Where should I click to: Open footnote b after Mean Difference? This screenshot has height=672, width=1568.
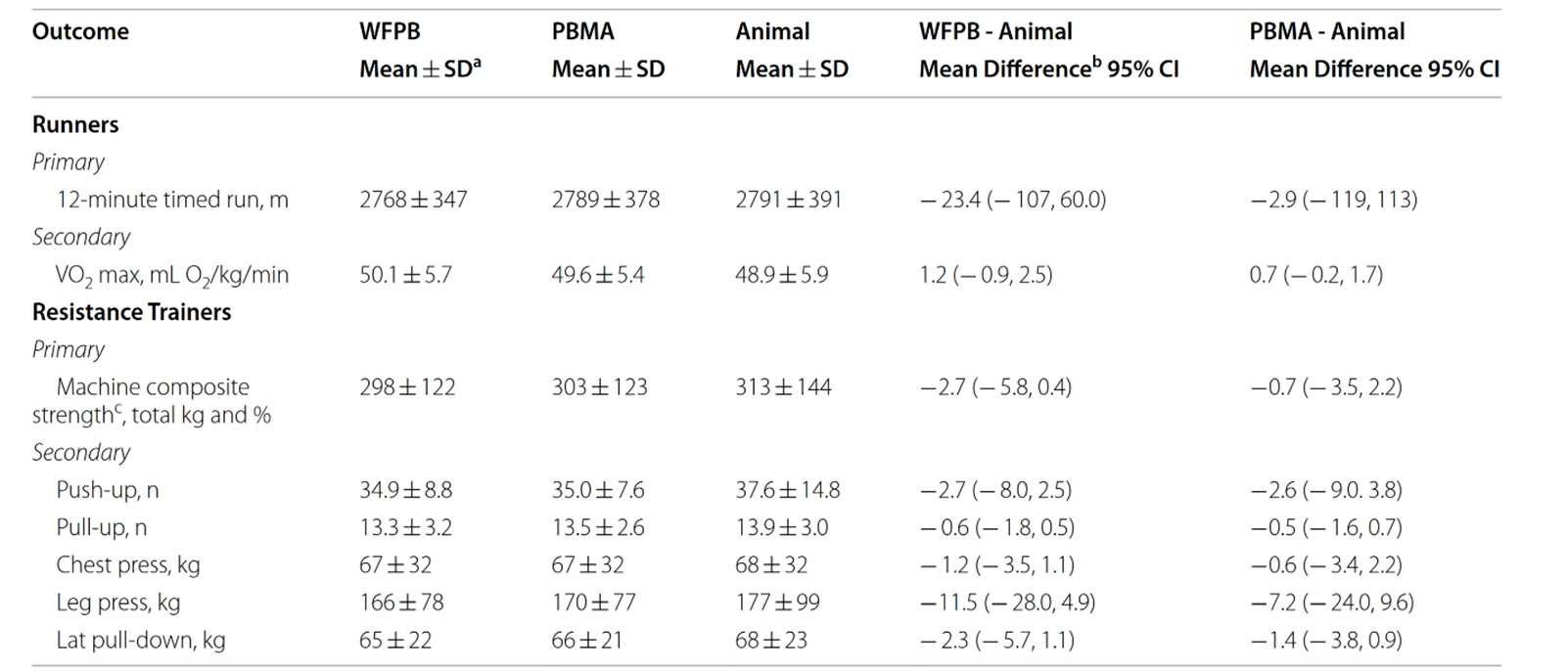1096,62
